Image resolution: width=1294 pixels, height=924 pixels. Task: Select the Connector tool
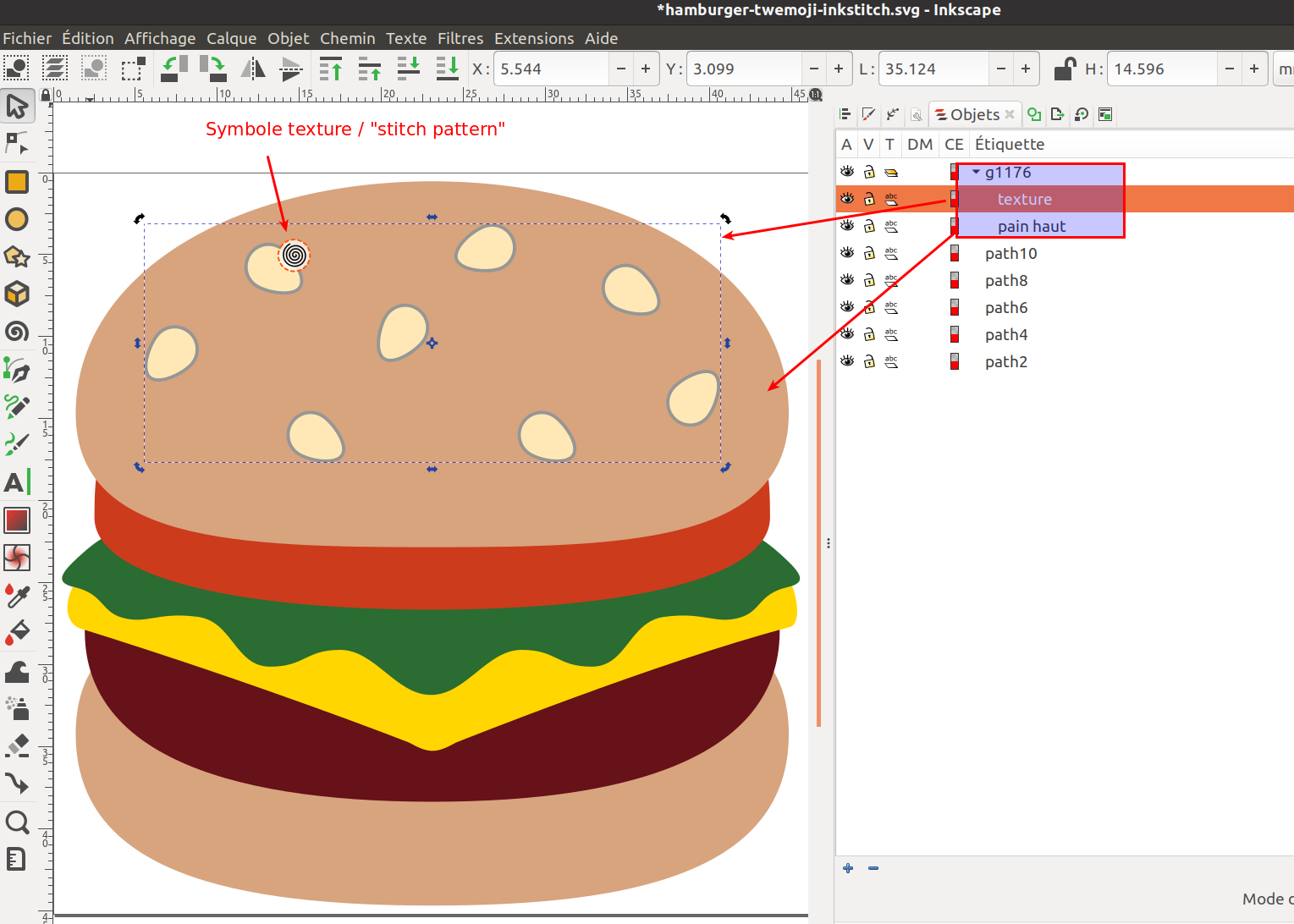pyautogui.click(x=17, y=784)
